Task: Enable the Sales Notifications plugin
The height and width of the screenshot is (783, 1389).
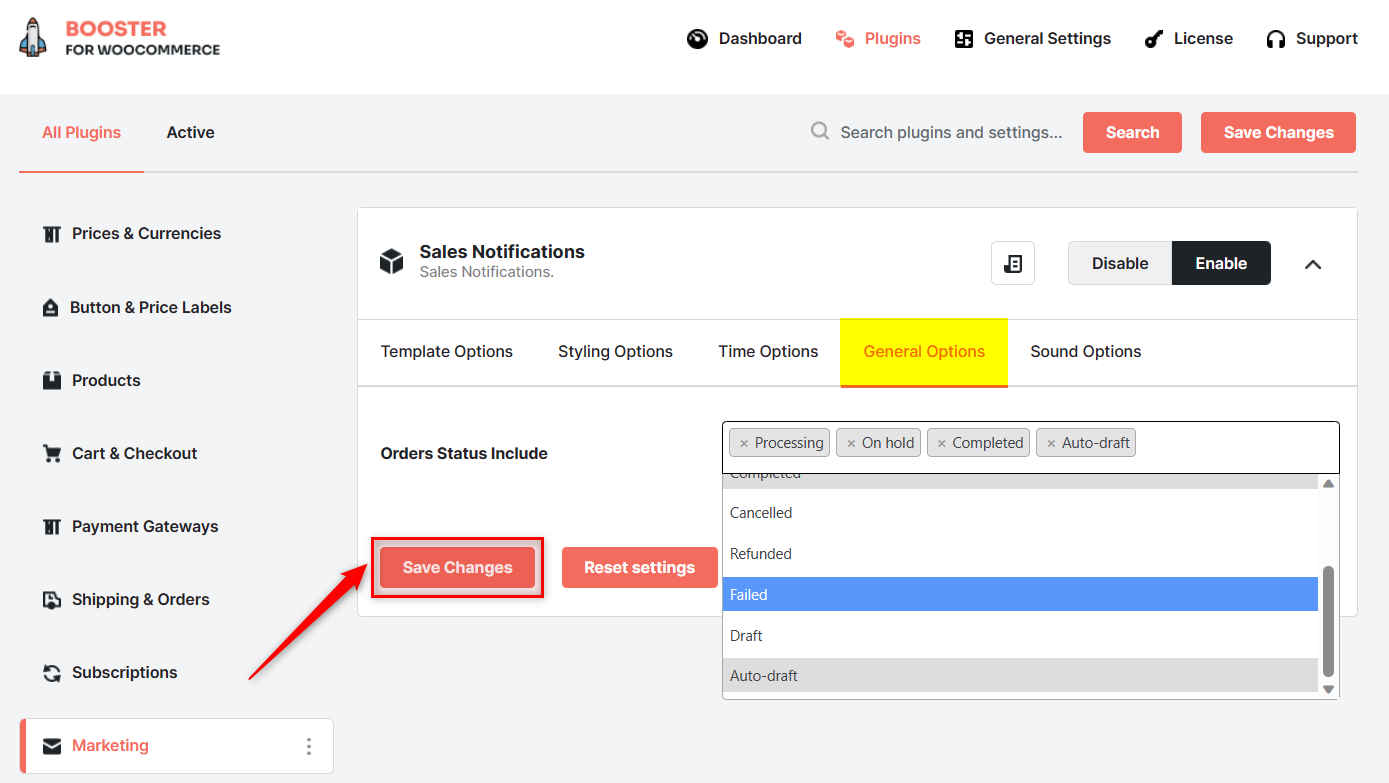Action: click(1221, 262)
